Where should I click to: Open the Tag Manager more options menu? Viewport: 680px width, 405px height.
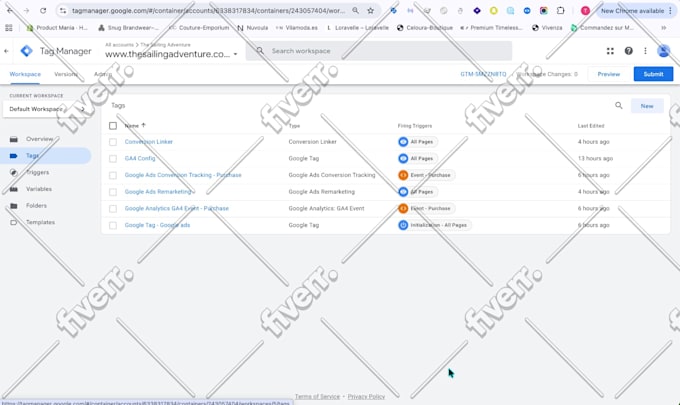pyautogui.click(x=645, y=51)
